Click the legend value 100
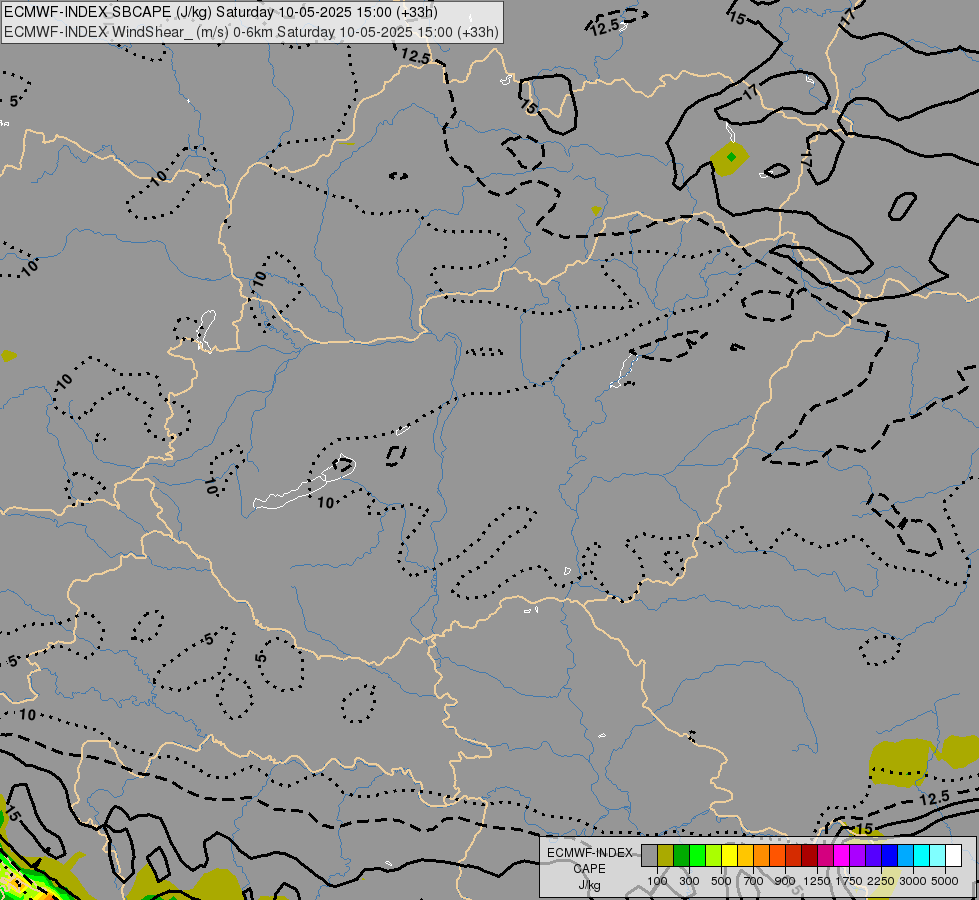 (x=657, y=881)
